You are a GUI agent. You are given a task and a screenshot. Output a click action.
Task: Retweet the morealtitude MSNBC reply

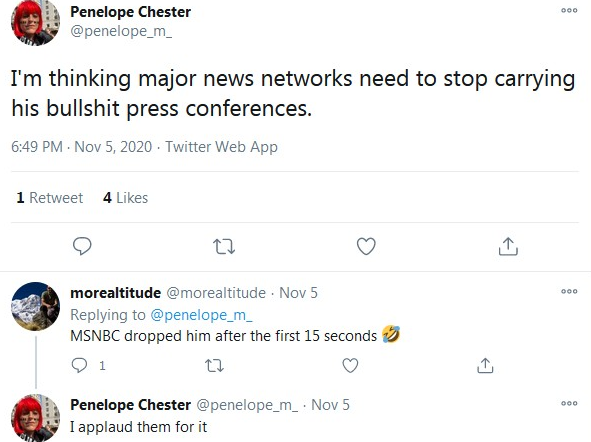coord(214,366)
